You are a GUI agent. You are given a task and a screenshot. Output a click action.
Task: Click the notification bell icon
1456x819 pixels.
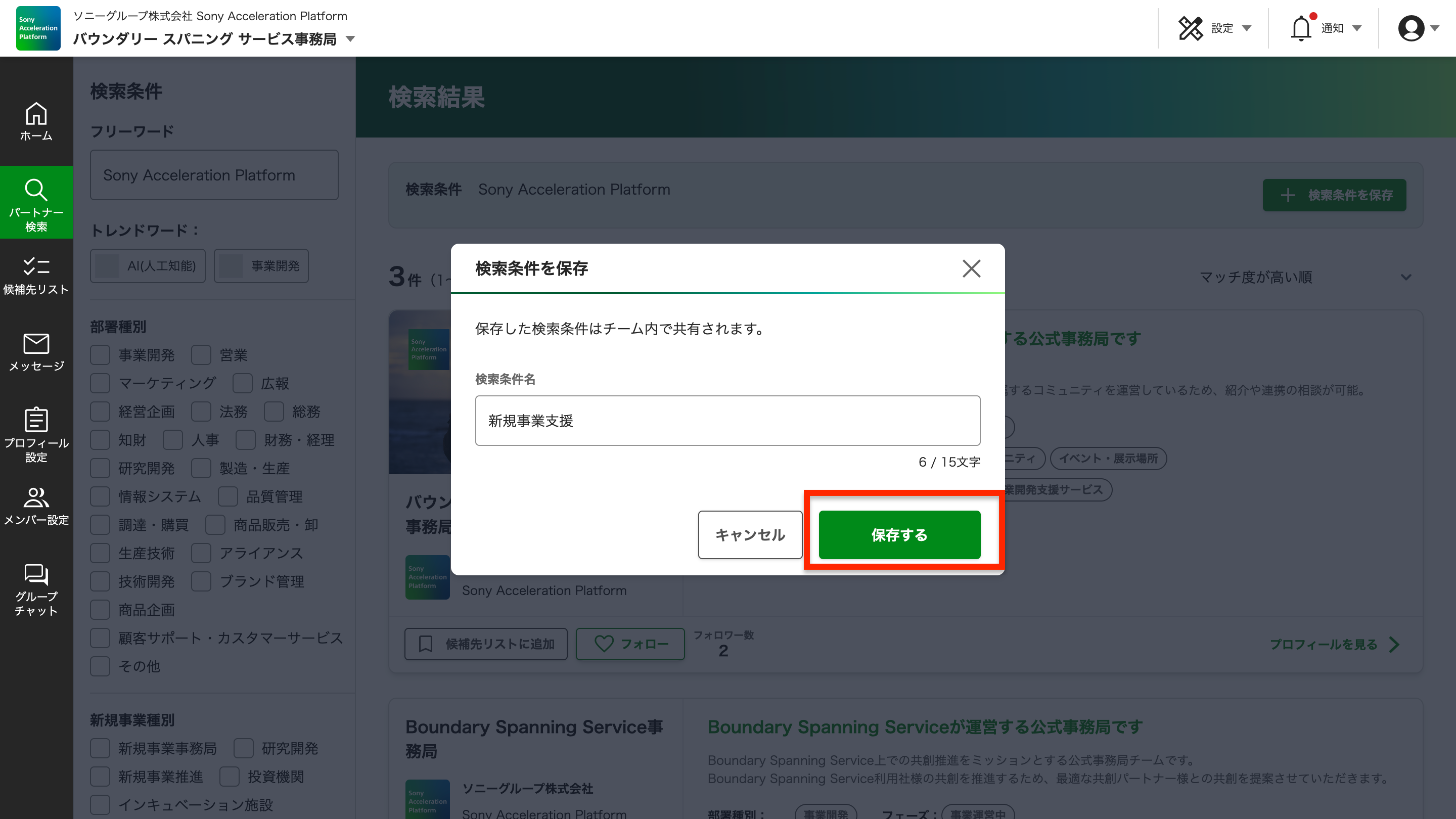(1301, 28)
